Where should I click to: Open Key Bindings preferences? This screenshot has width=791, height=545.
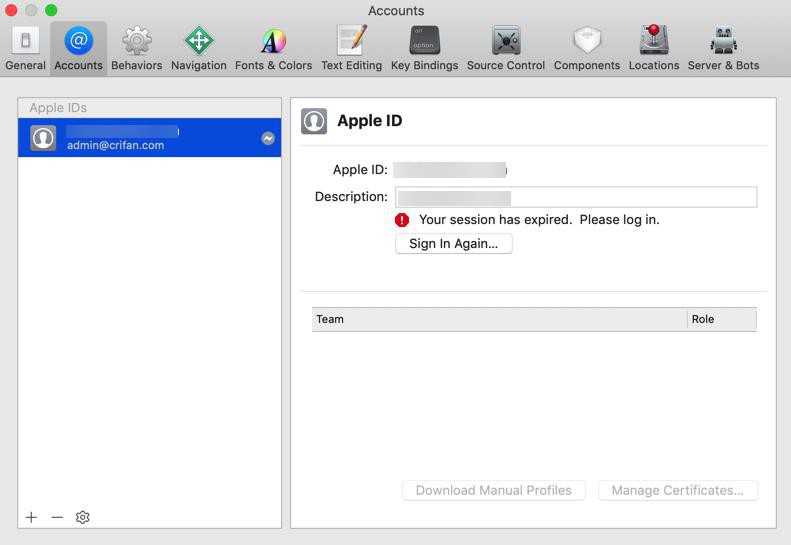click(x=424, y=49)
